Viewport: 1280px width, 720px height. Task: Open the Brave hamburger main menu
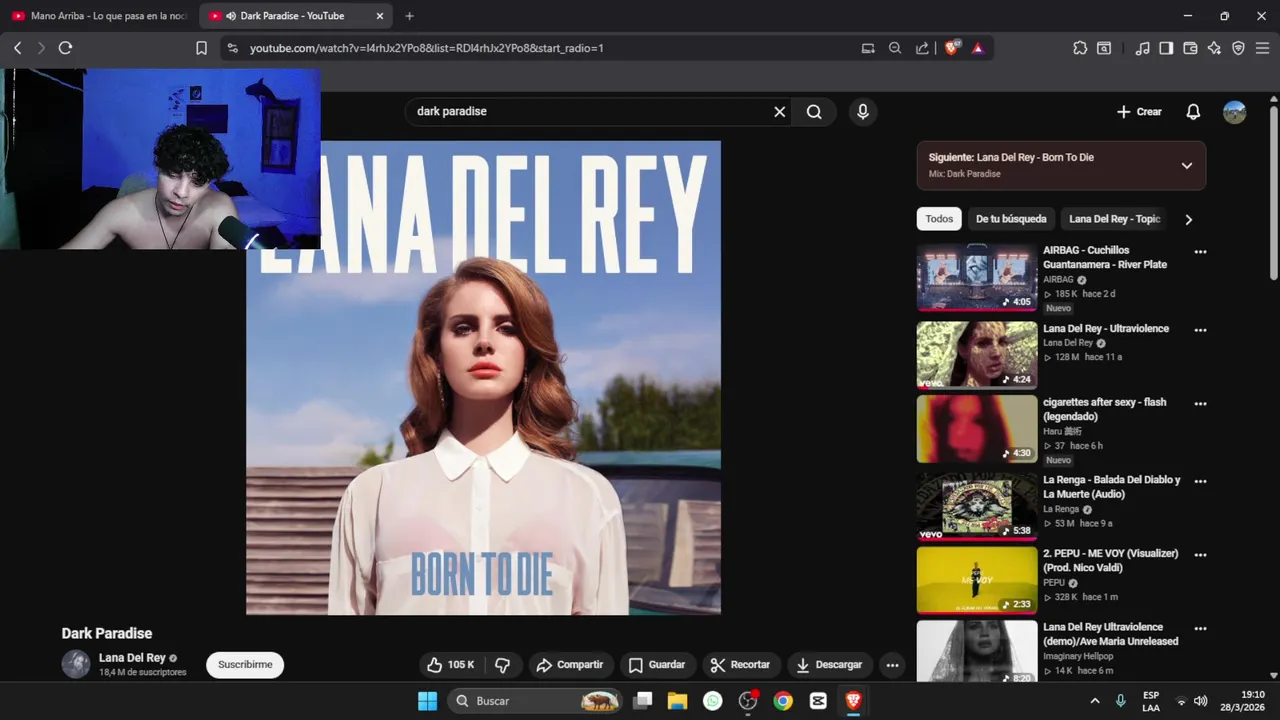point(1262,48)
